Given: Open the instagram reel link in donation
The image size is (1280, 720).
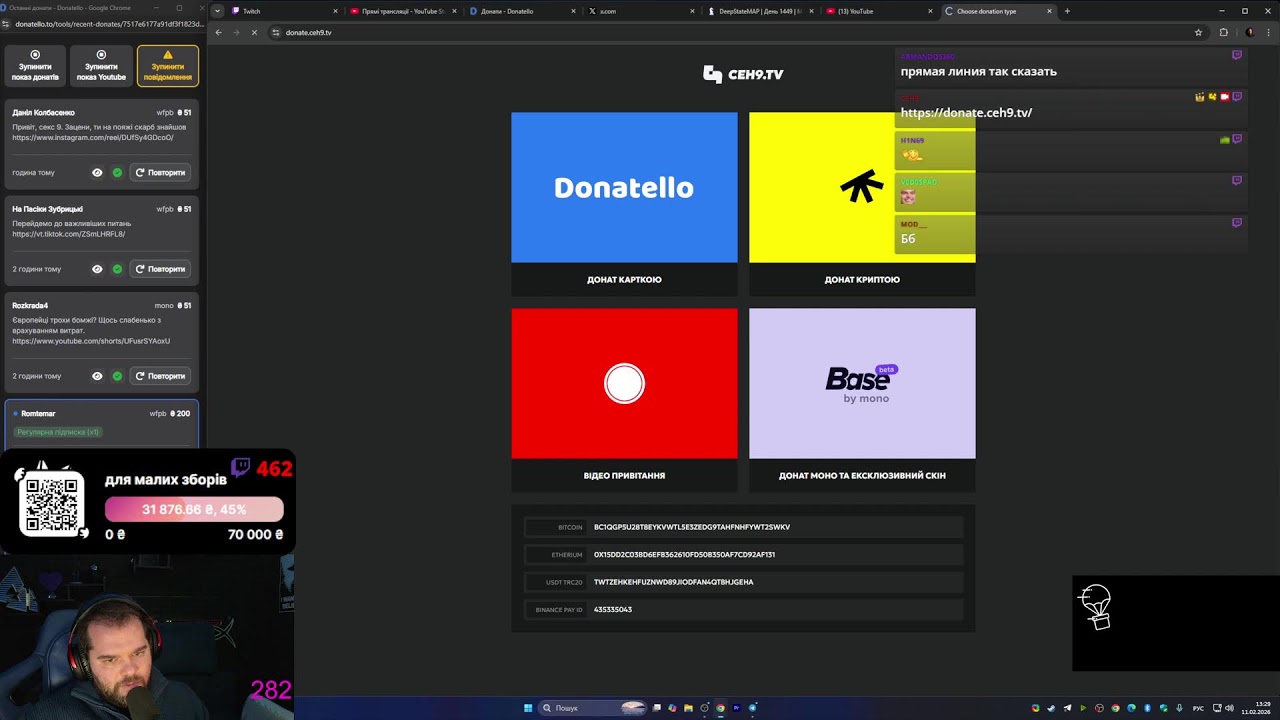Looking at the screenshot, I should [93, 138].
